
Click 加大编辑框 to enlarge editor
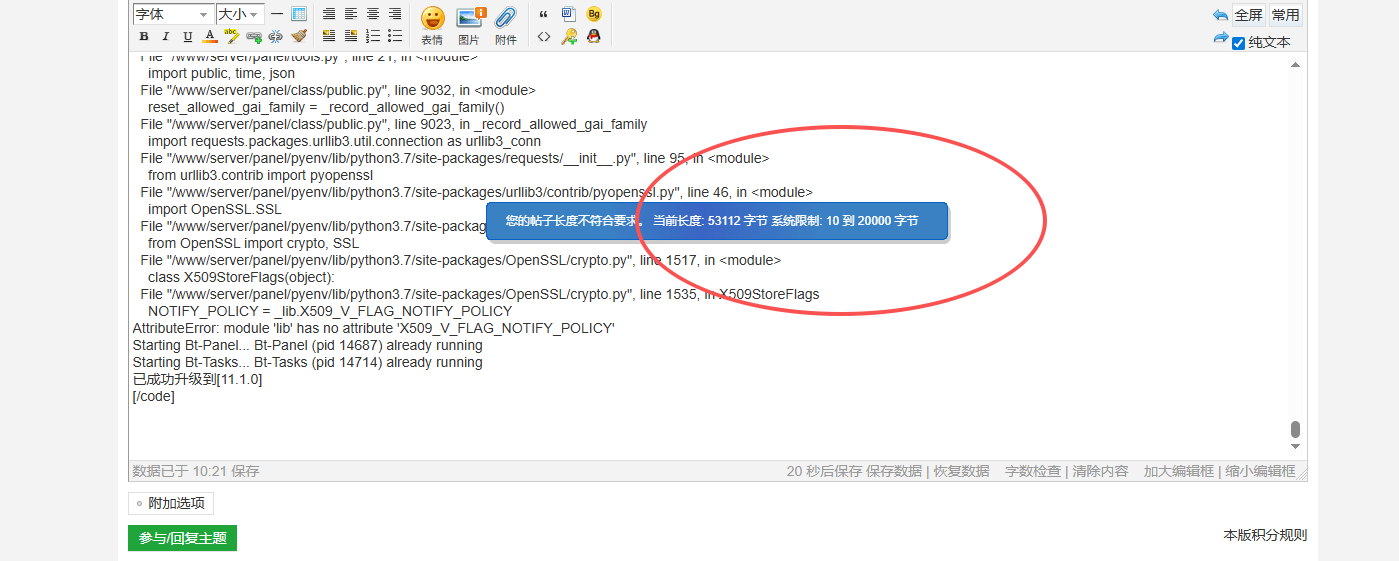[x=1179, y=471]
